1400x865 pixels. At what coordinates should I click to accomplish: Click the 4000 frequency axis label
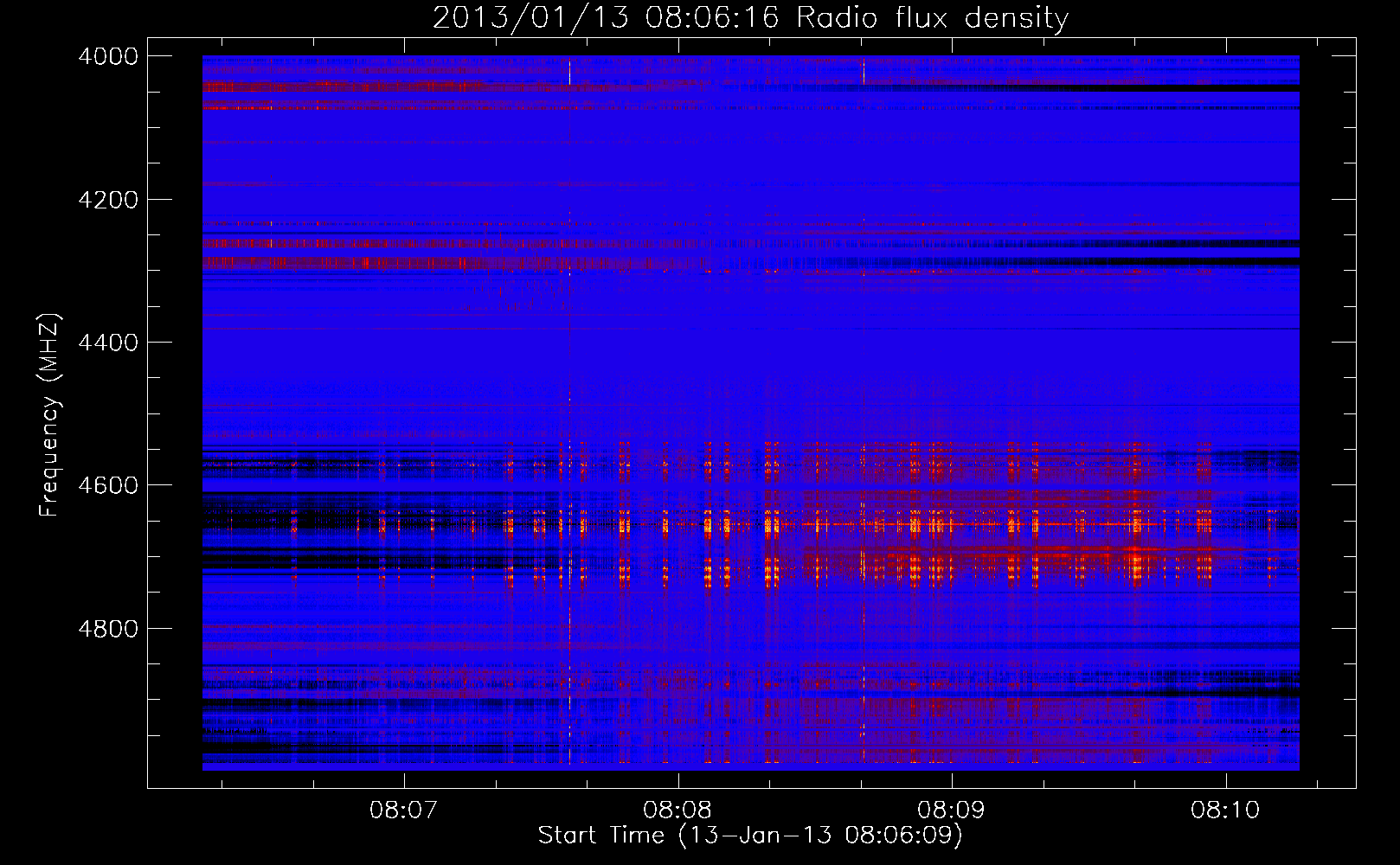108,56
